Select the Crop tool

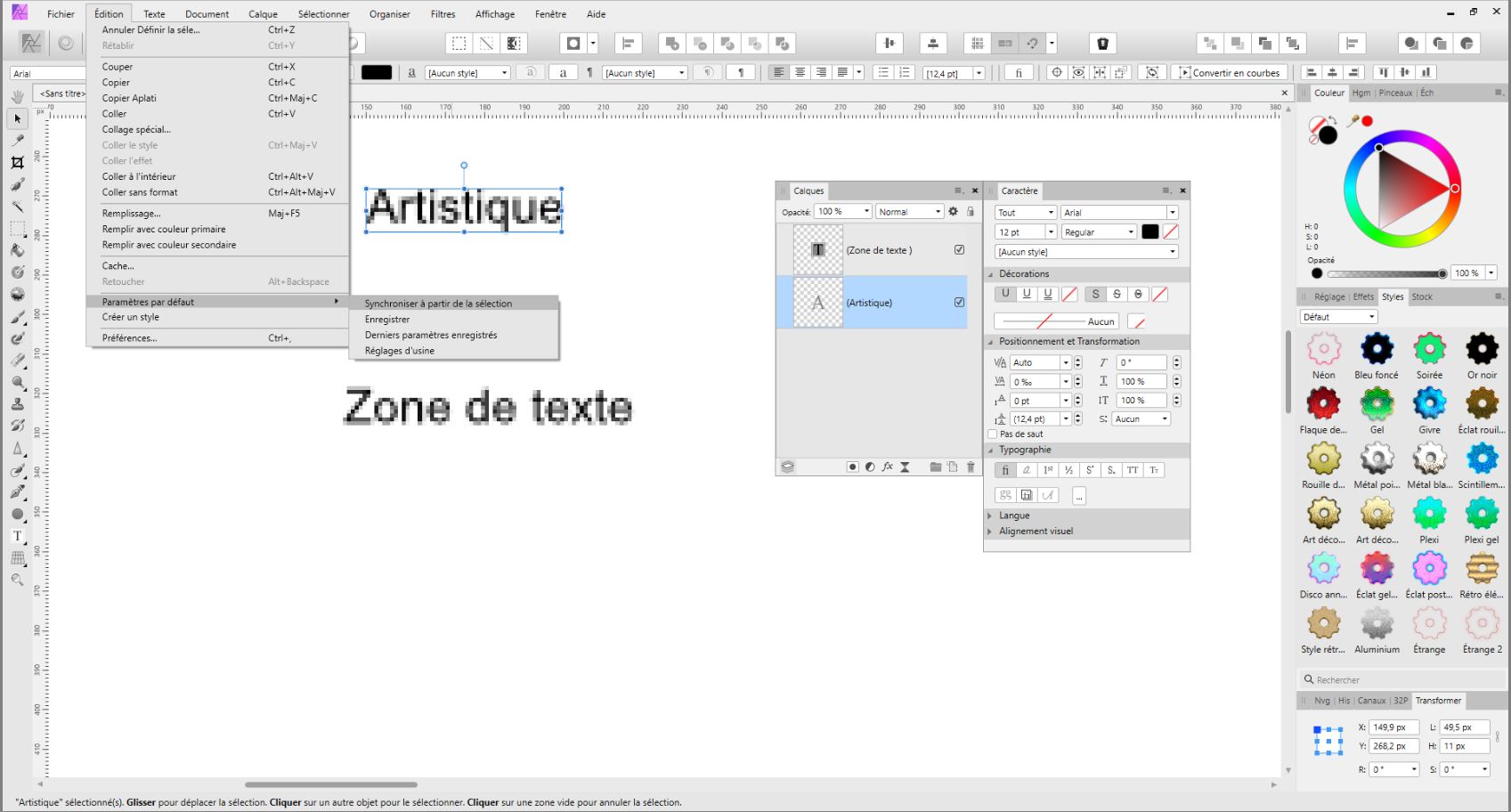(x=17, y=162)
